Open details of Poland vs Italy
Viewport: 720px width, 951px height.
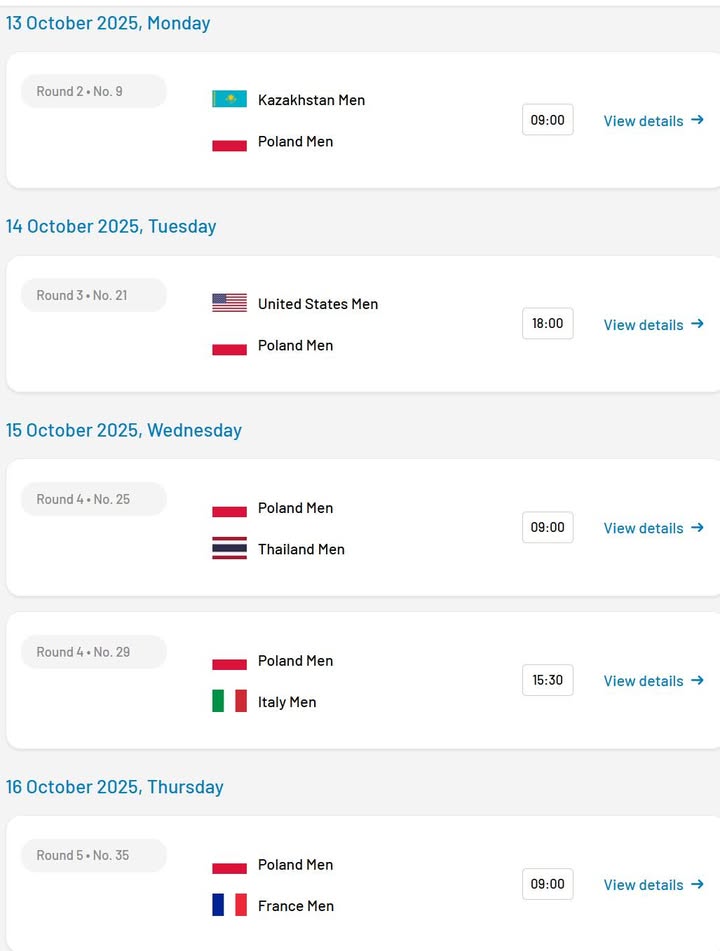tap(653, 681)
